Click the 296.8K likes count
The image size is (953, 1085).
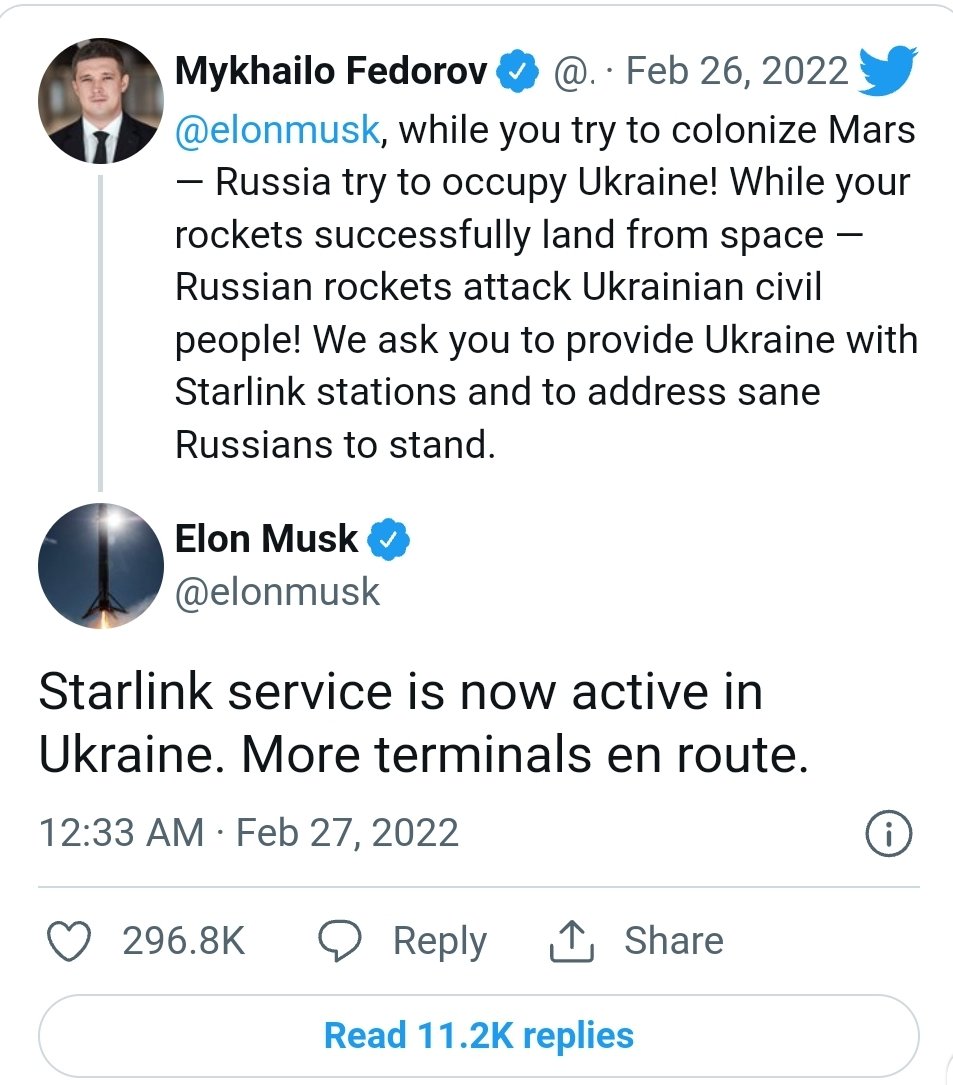click(x=184, y=941)
